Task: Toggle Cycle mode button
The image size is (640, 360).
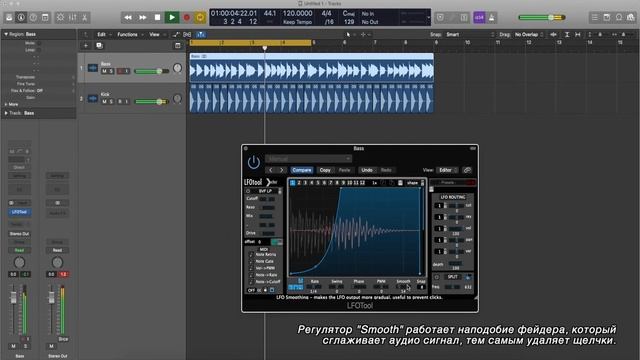Action: coord(200,18)
